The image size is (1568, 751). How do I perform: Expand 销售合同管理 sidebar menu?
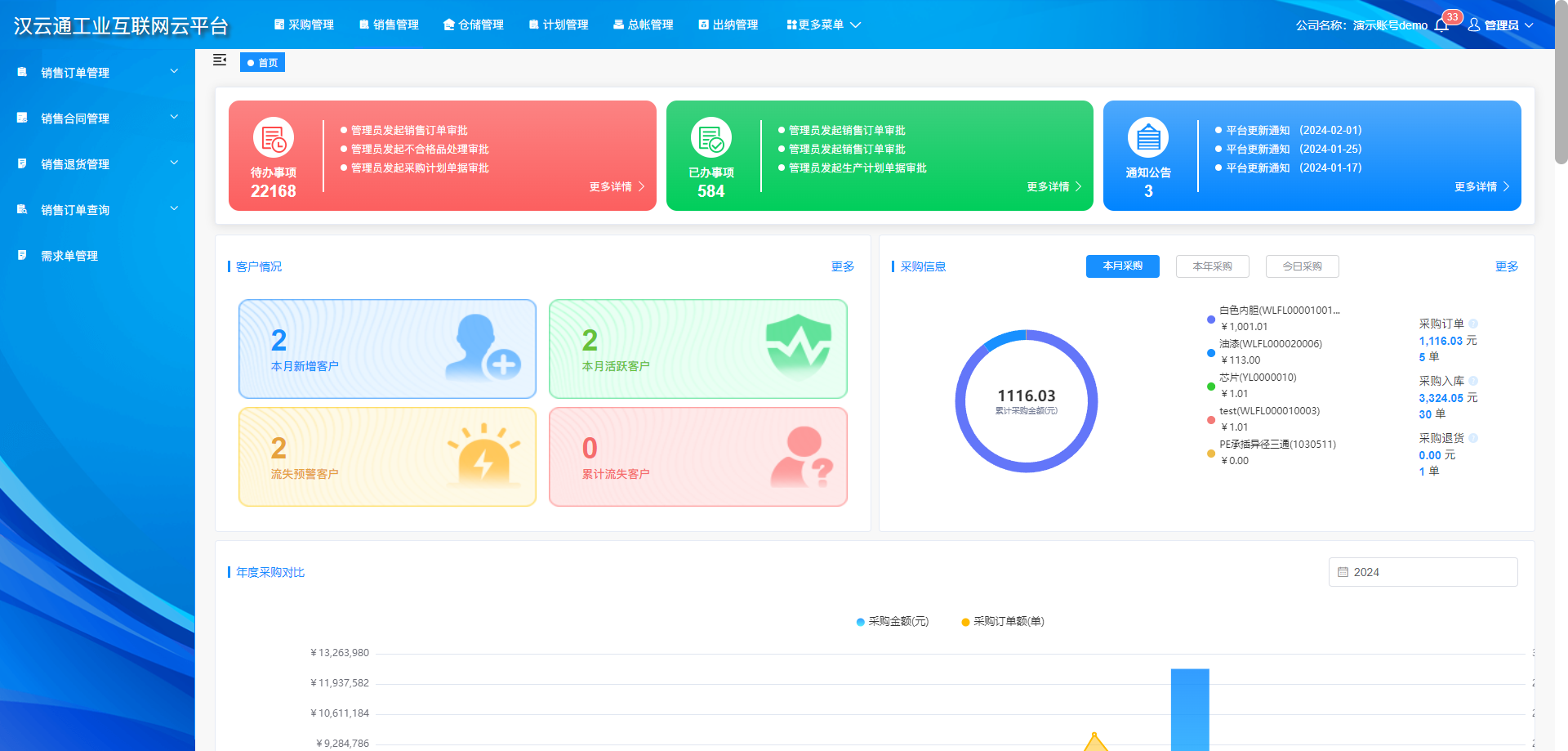click(x=97, y=118)
